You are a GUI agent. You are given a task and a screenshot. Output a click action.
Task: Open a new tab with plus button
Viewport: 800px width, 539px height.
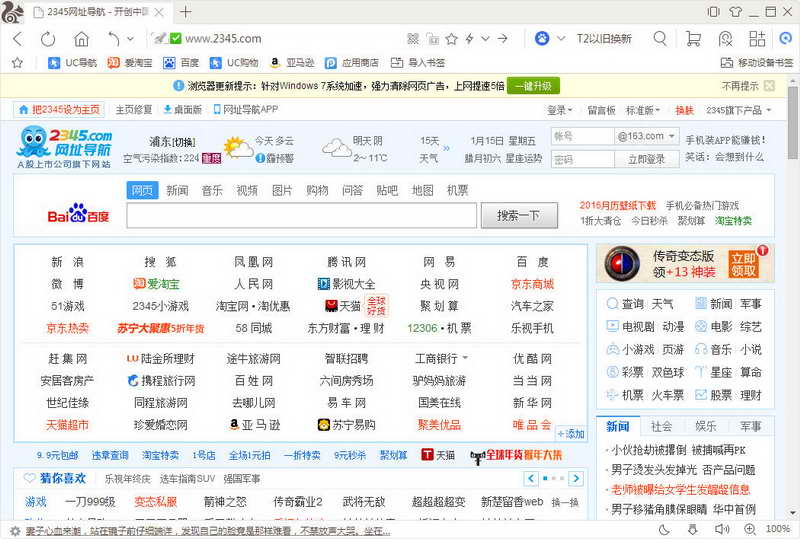(x=186, y=12)
